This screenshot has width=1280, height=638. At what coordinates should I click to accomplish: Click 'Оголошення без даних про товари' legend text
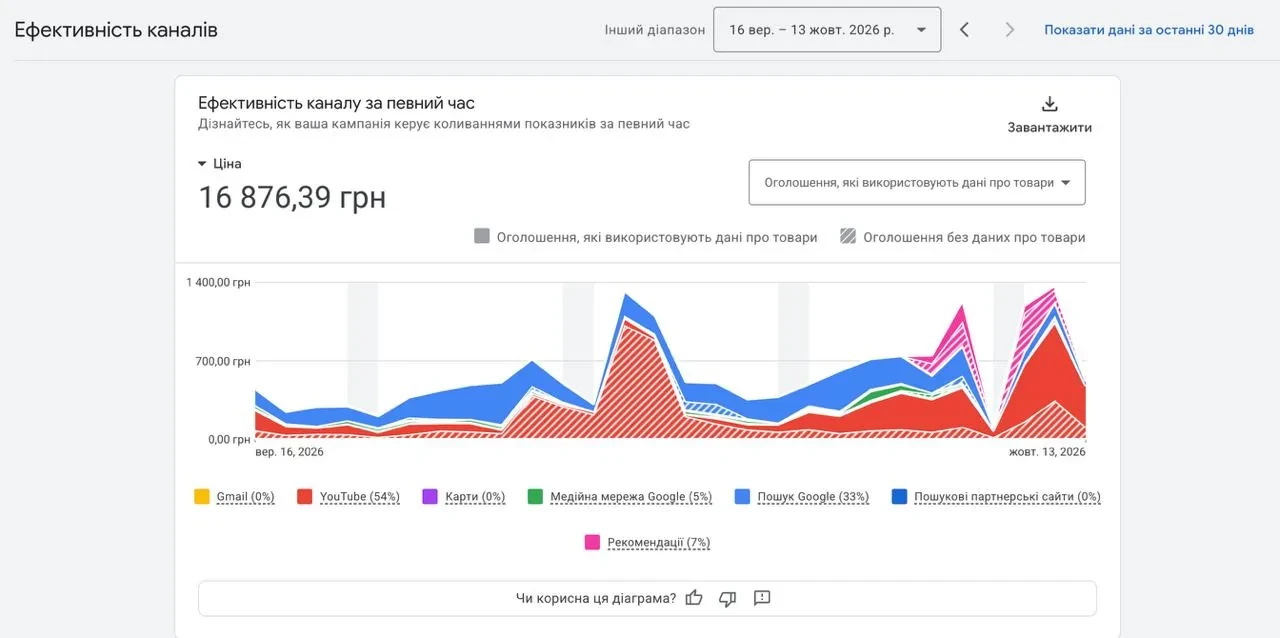tap(974, 237)
